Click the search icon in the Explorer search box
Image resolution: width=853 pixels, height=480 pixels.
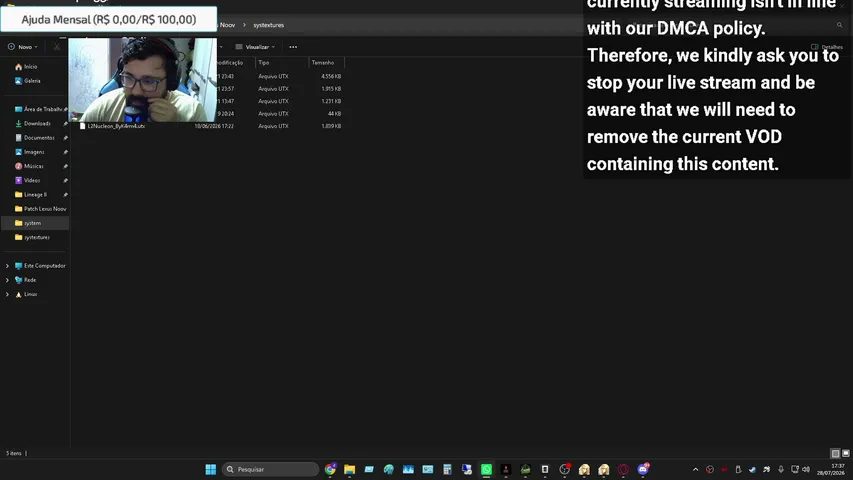pyautogui.click(x=839, y=25)
